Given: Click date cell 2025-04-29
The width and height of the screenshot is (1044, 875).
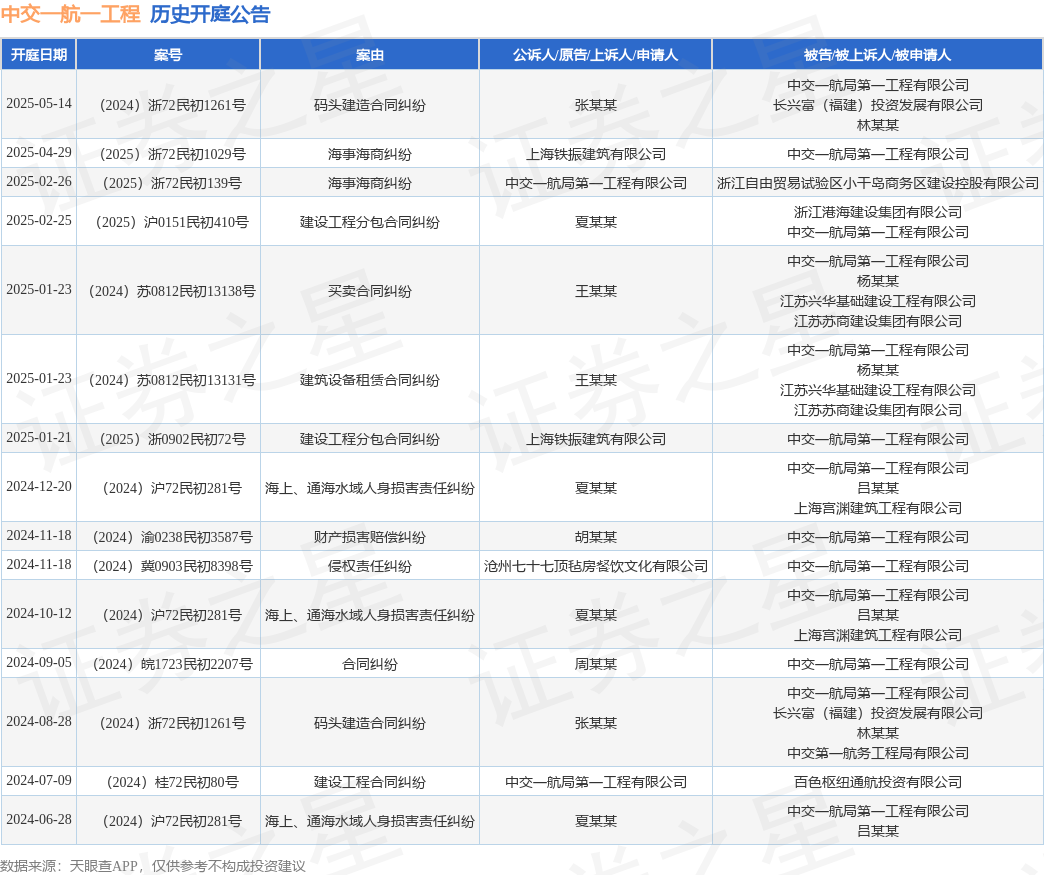Looking at the screenshot, I should (x=39, y=152).
